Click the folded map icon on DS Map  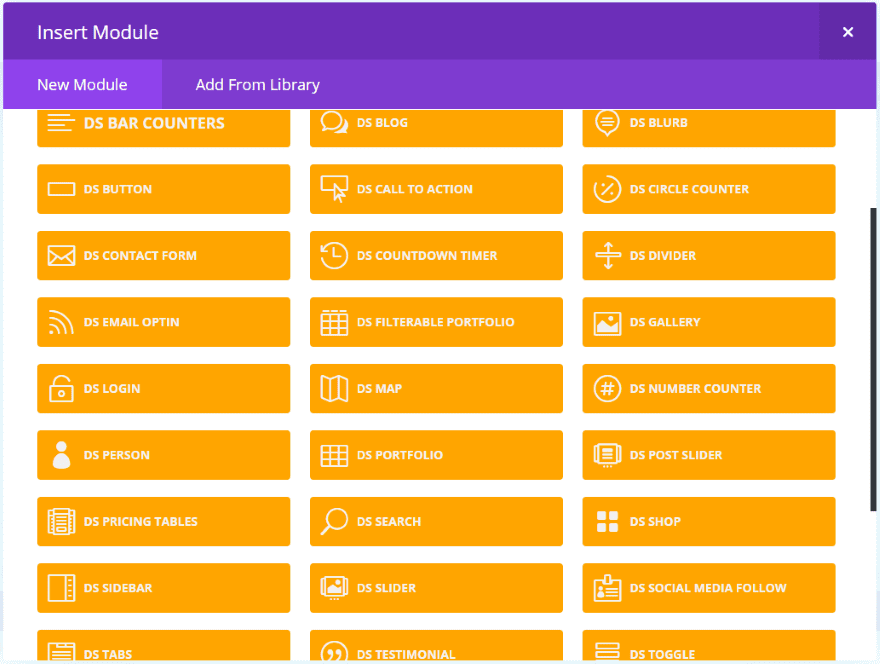point(334,388)
